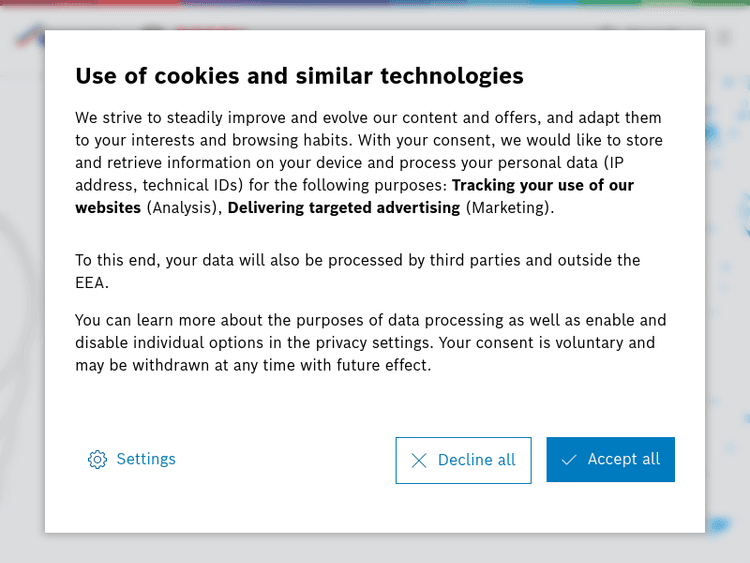Click the 'Accept all' label text

point(624,459)
